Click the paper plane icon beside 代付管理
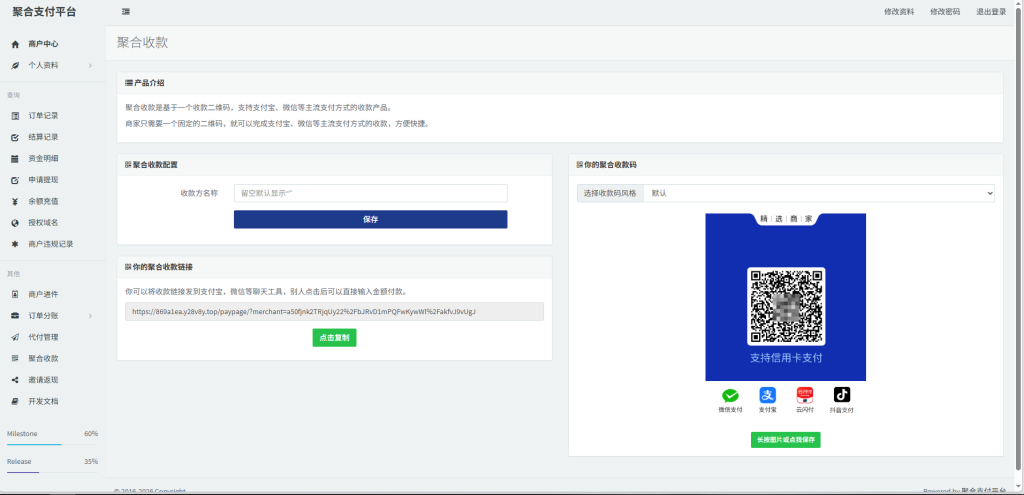This screenshot has height=495, width=1024. [15, 337]
